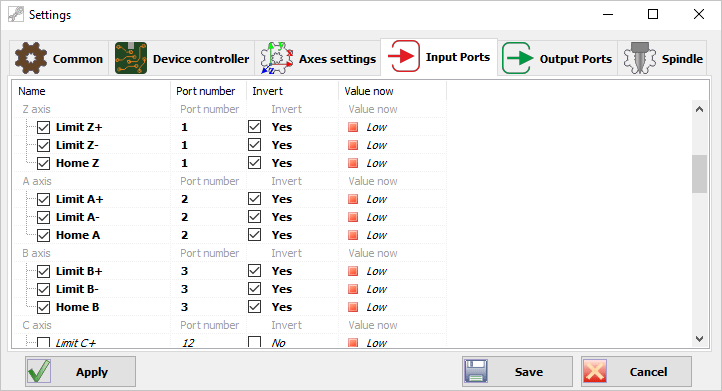This screenshot has width=722, height=391.
Task: Select the Input Ports tab
Action: pyautogui.click(x=439, y=57)
